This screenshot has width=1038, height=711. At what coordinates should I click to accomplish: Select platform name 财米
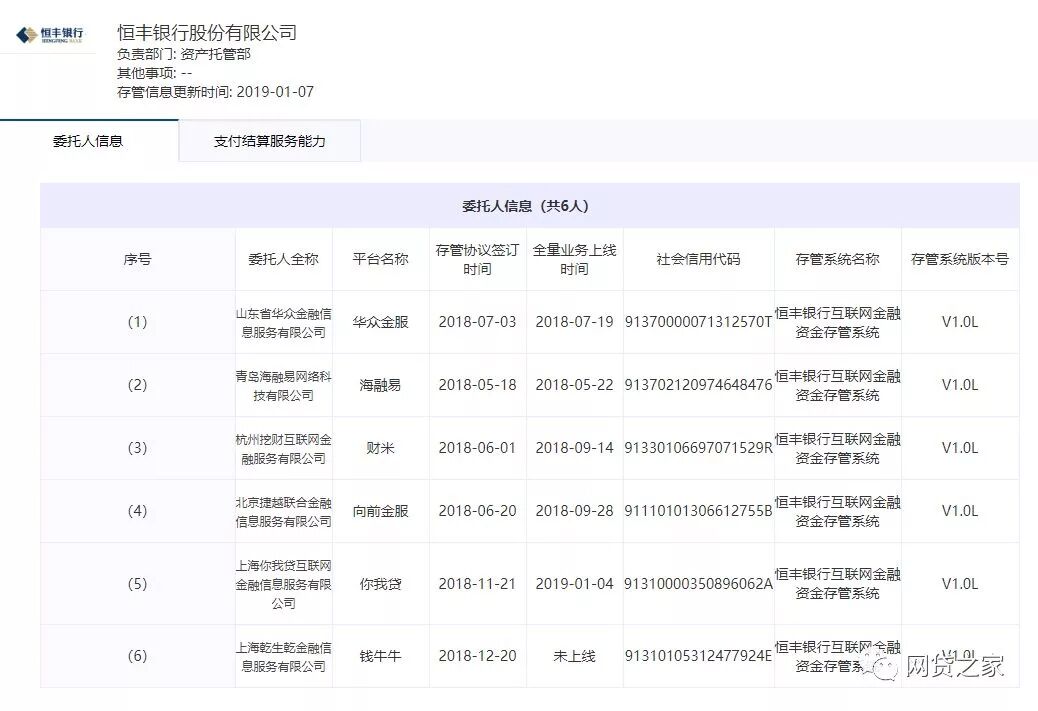coord(381,448)
